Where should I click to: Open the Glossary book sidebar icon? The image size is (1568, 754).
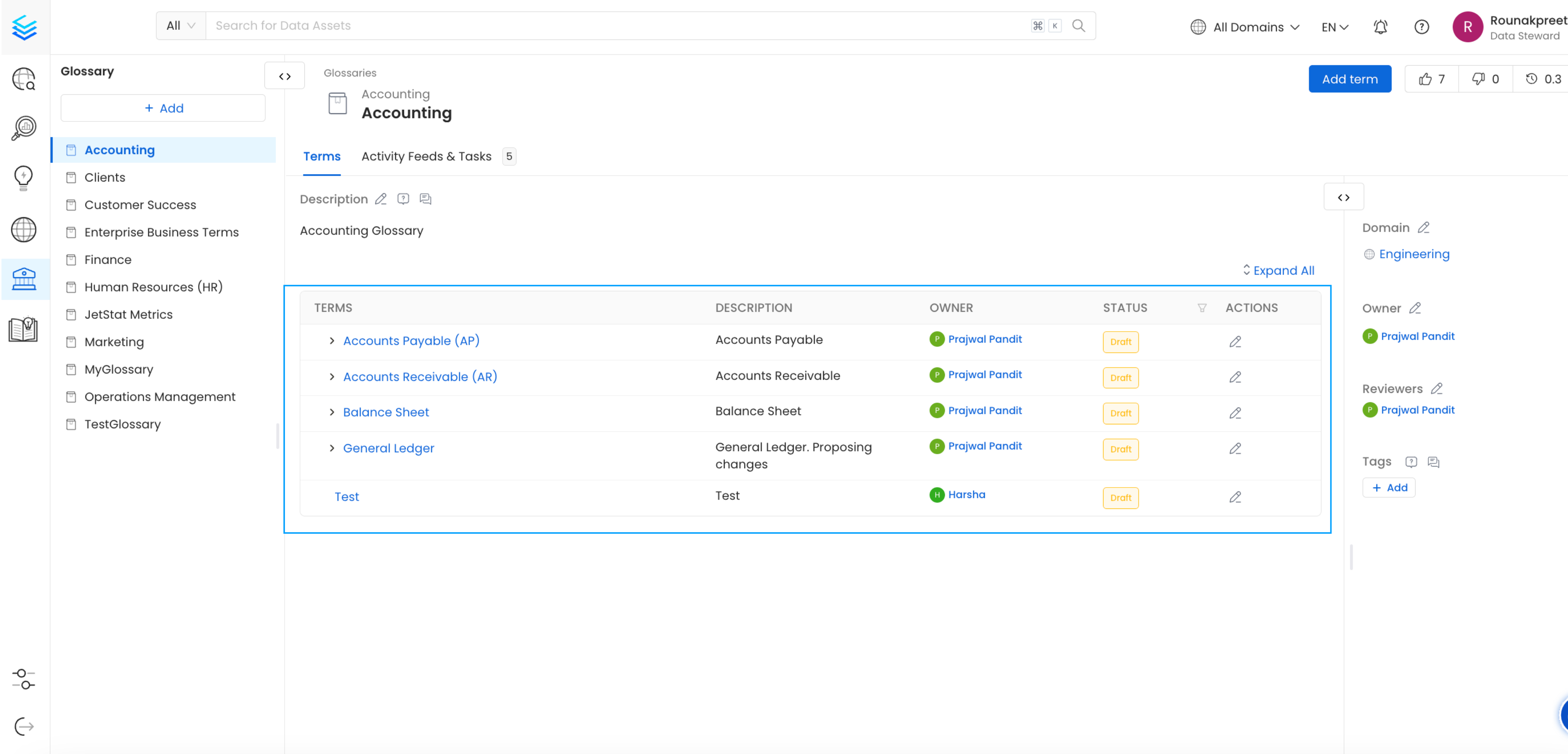point(24,329)
